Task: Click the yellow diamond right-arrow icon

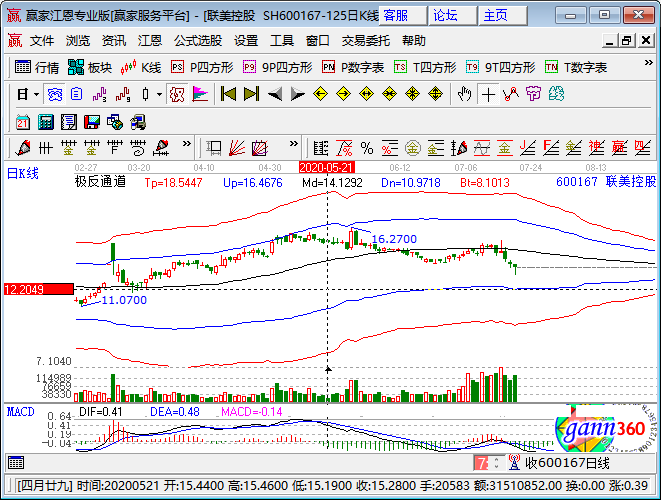Action: click(344, 94)
